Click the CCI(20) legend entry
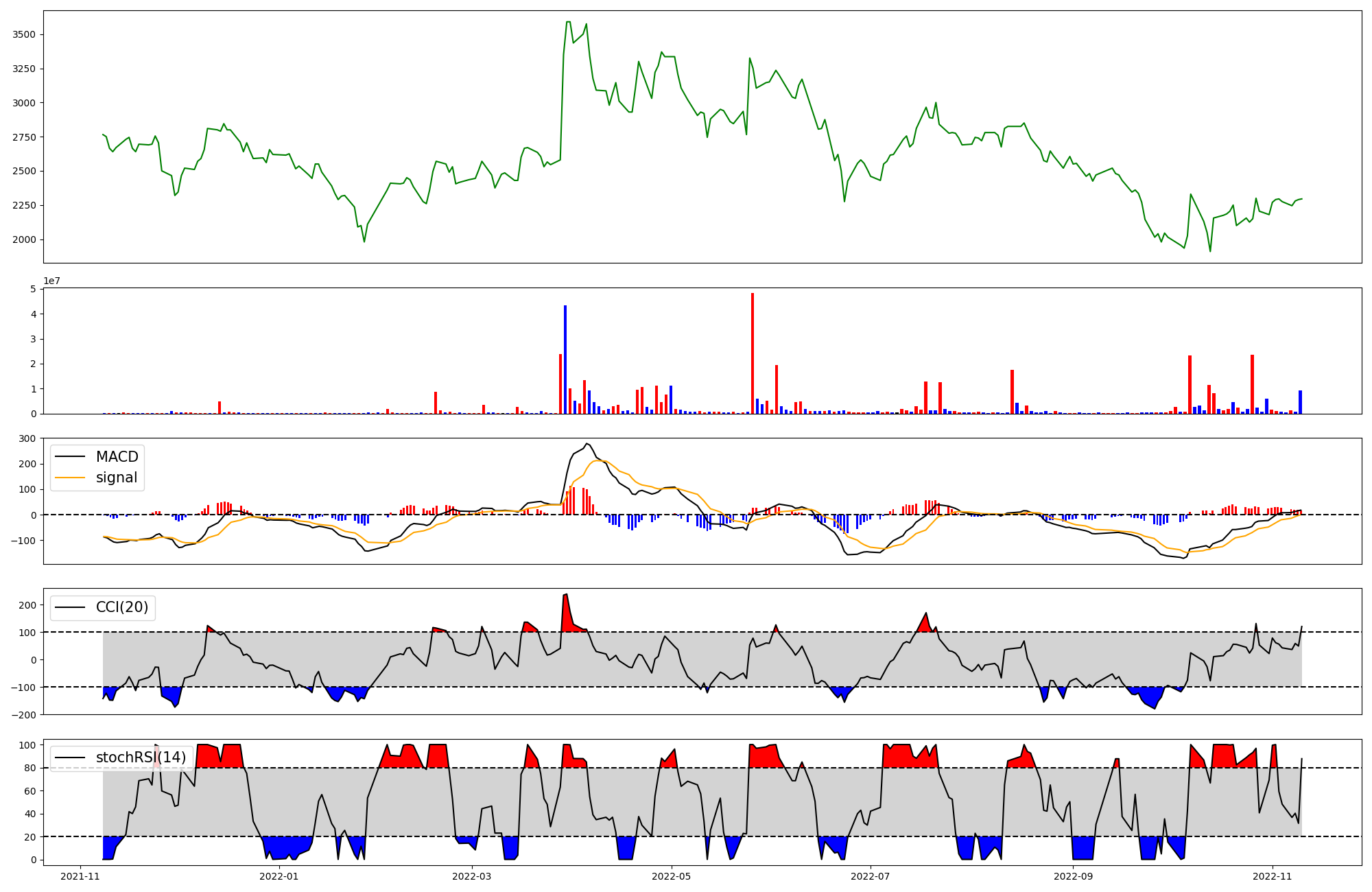 coord(122,608)
